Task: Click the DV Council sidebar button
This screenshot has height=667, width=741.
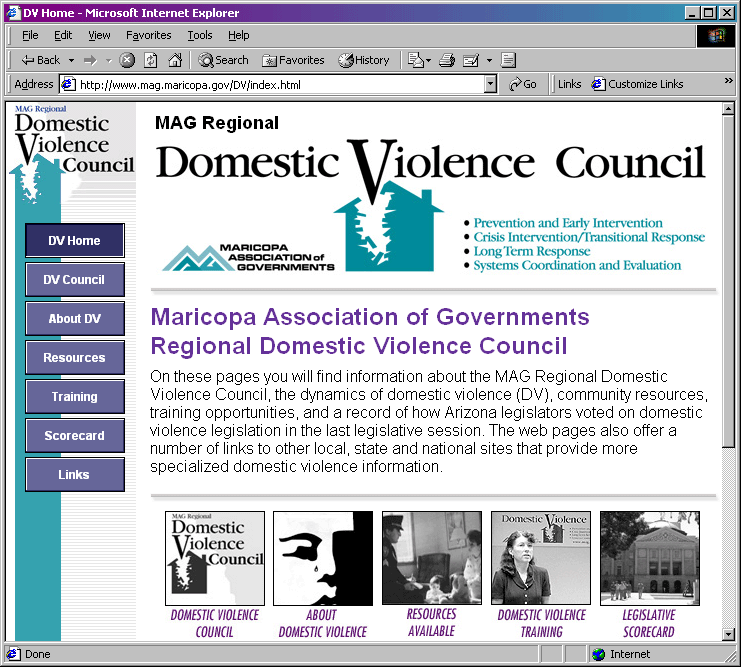Action: click(75, 280)
